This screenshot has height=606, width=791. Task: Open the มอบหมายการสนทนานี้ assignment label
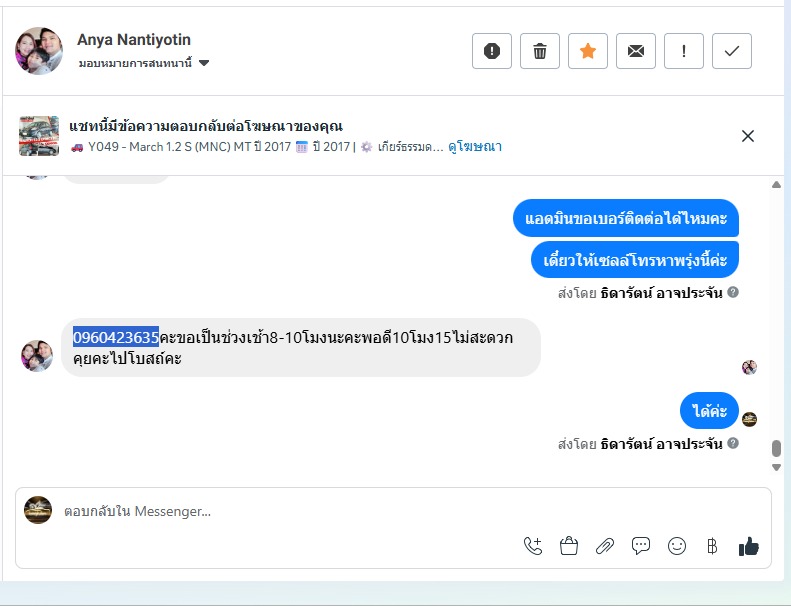point(135,63)
